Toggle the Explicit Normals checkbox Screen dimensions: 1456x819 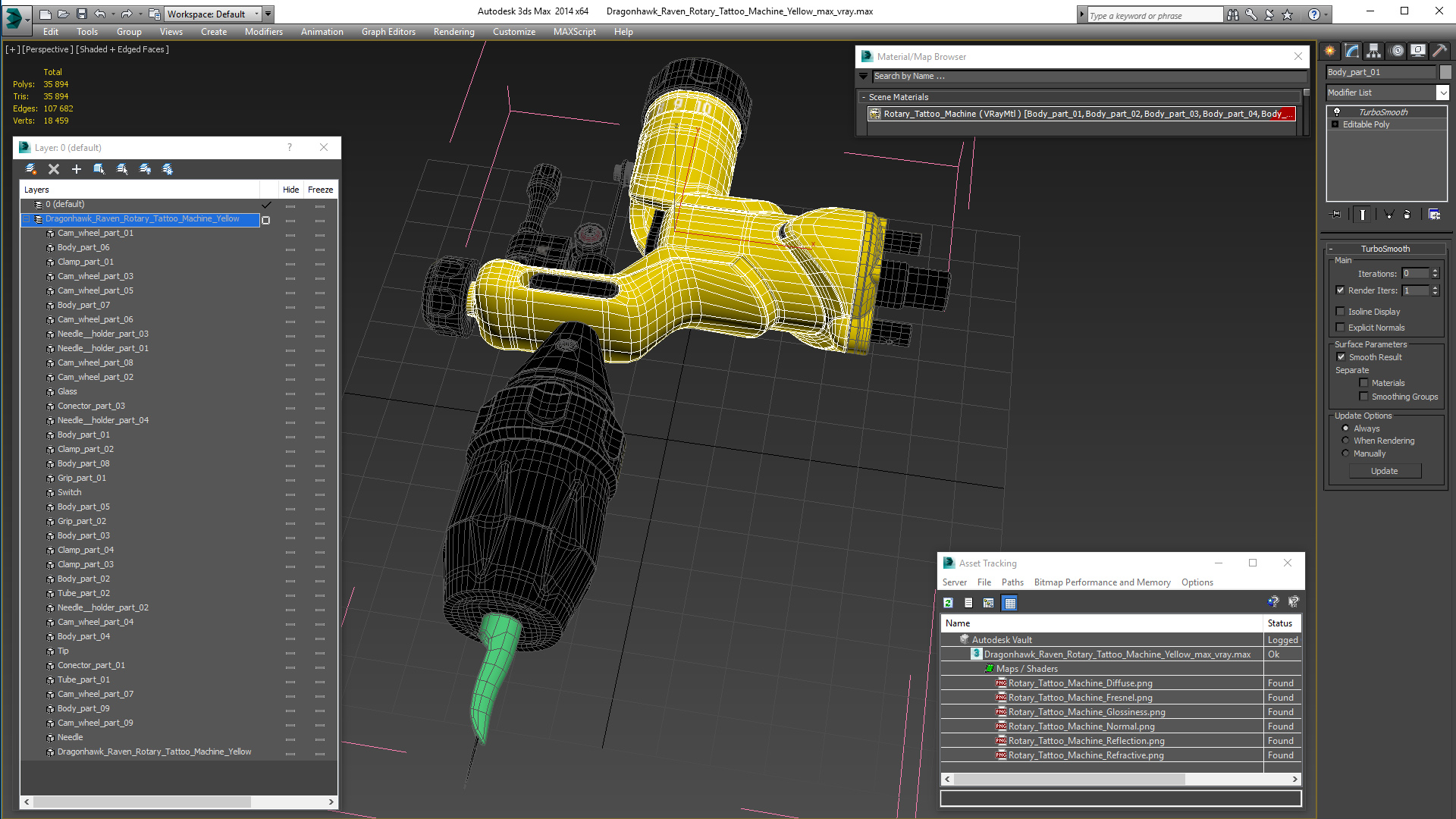(x=1340, y=328)
